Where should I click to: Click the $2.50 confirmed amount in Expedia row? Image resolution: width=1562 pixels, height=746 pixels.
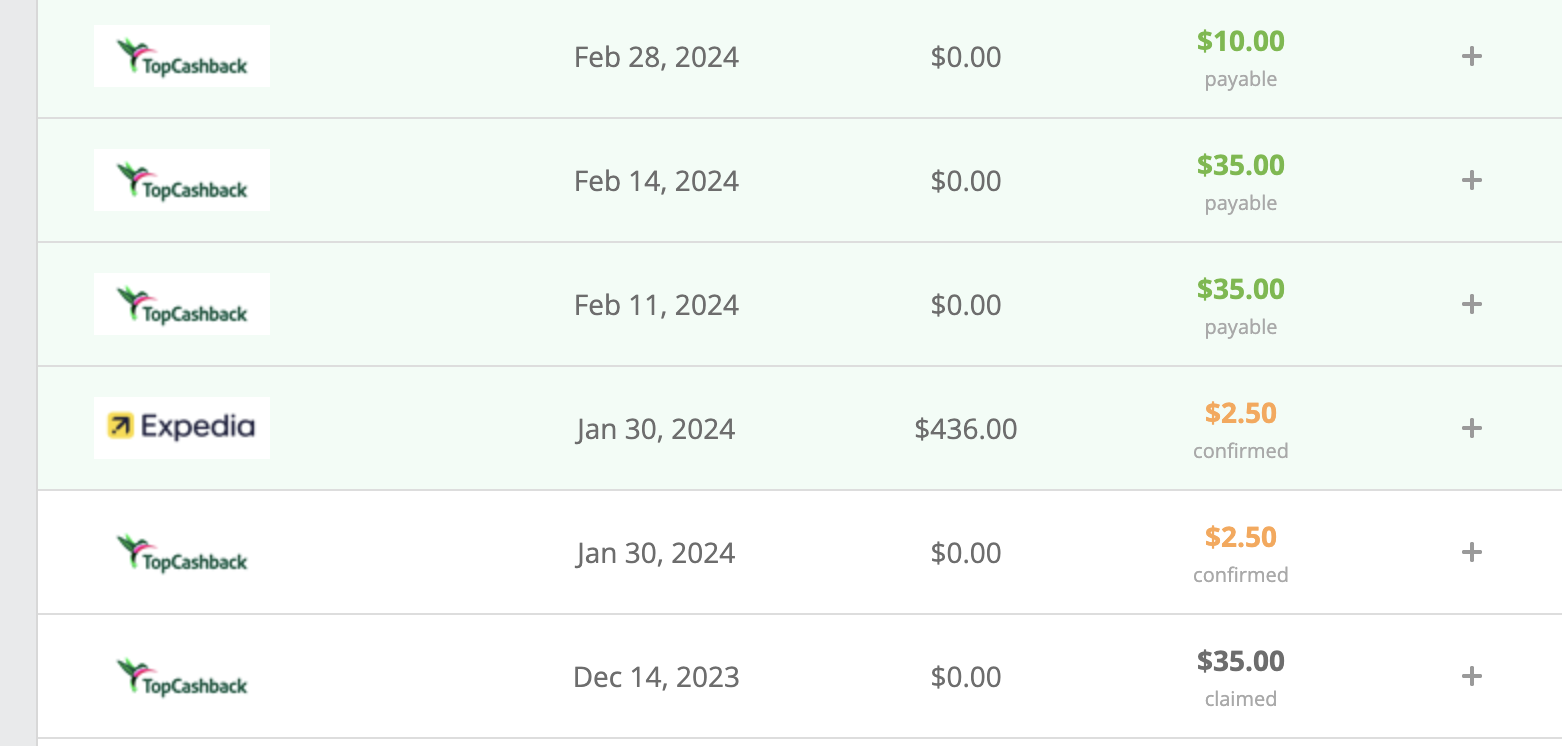[x=1240, y=414]
